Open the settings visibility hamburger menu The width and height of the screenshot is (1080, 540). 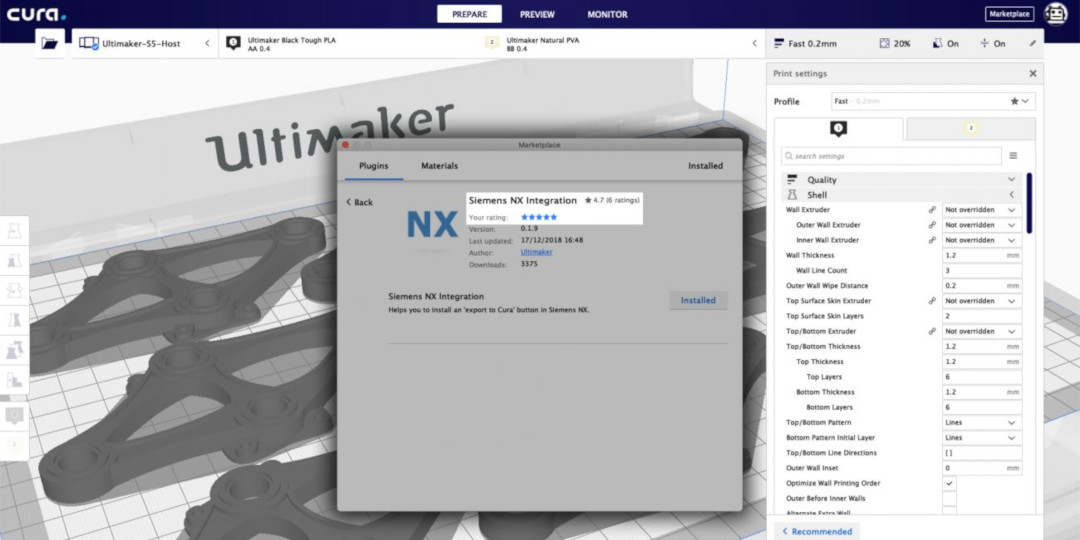tap(1013, 156)
